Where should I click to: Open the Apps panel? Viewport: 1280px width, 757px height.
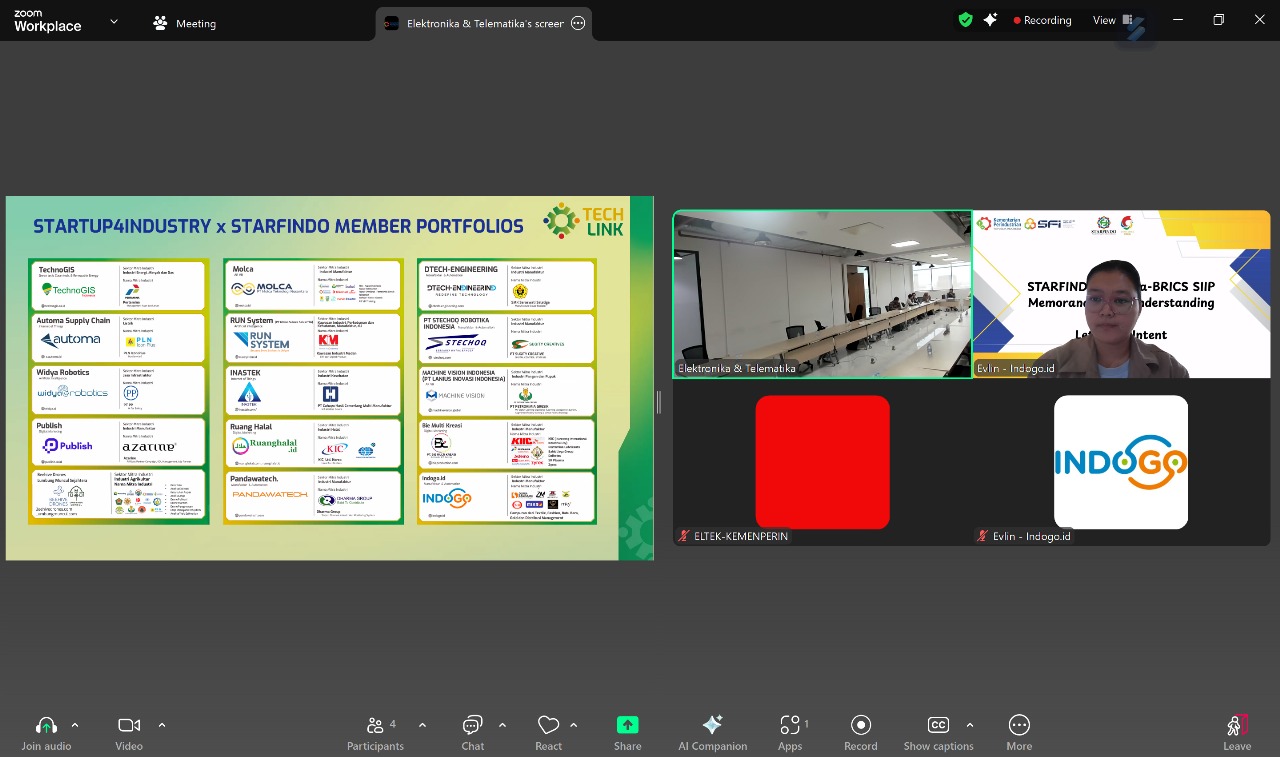pos(790,733)
